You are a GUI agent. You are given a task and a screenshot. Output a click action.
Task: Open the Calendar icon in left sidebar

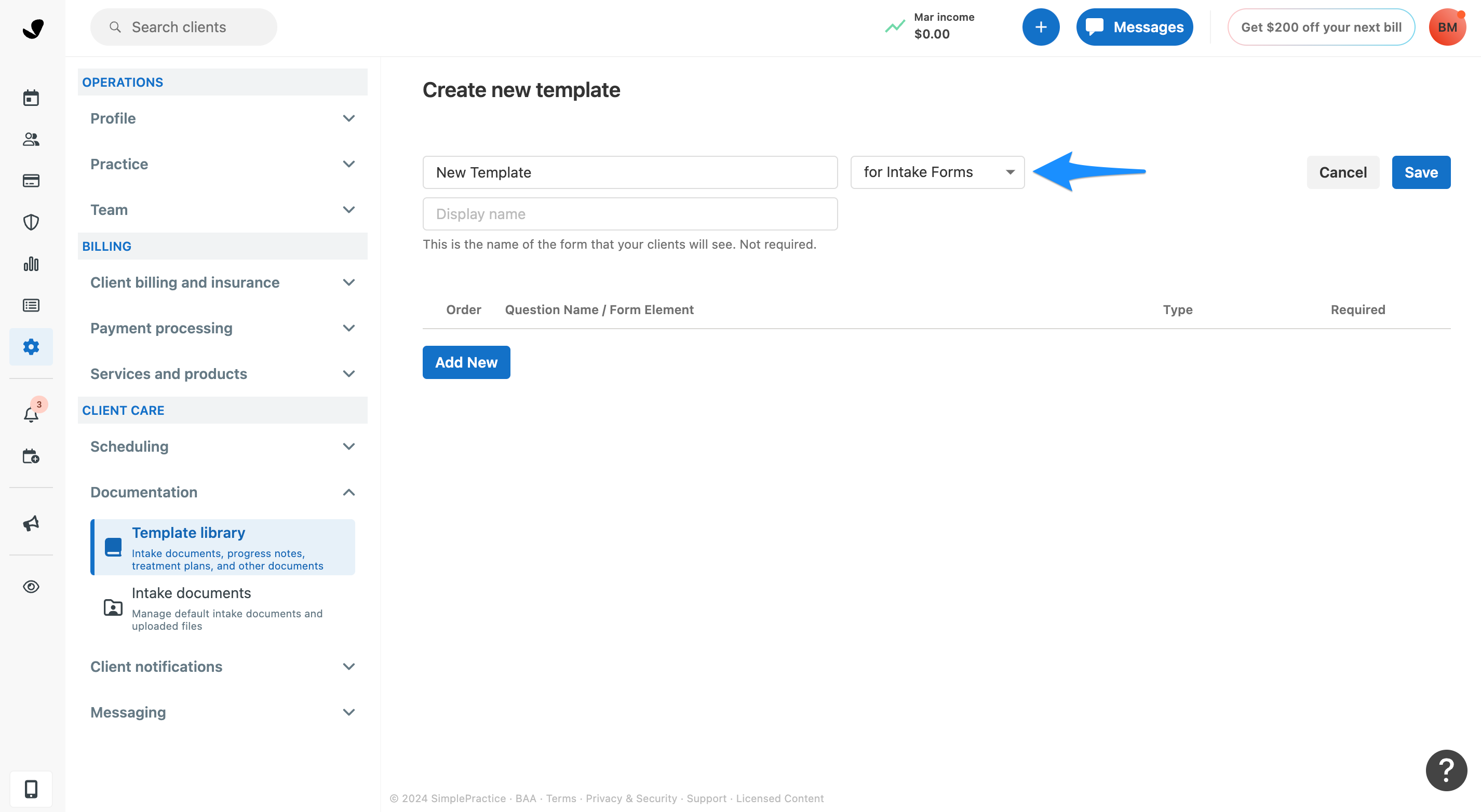click(31, 98)
